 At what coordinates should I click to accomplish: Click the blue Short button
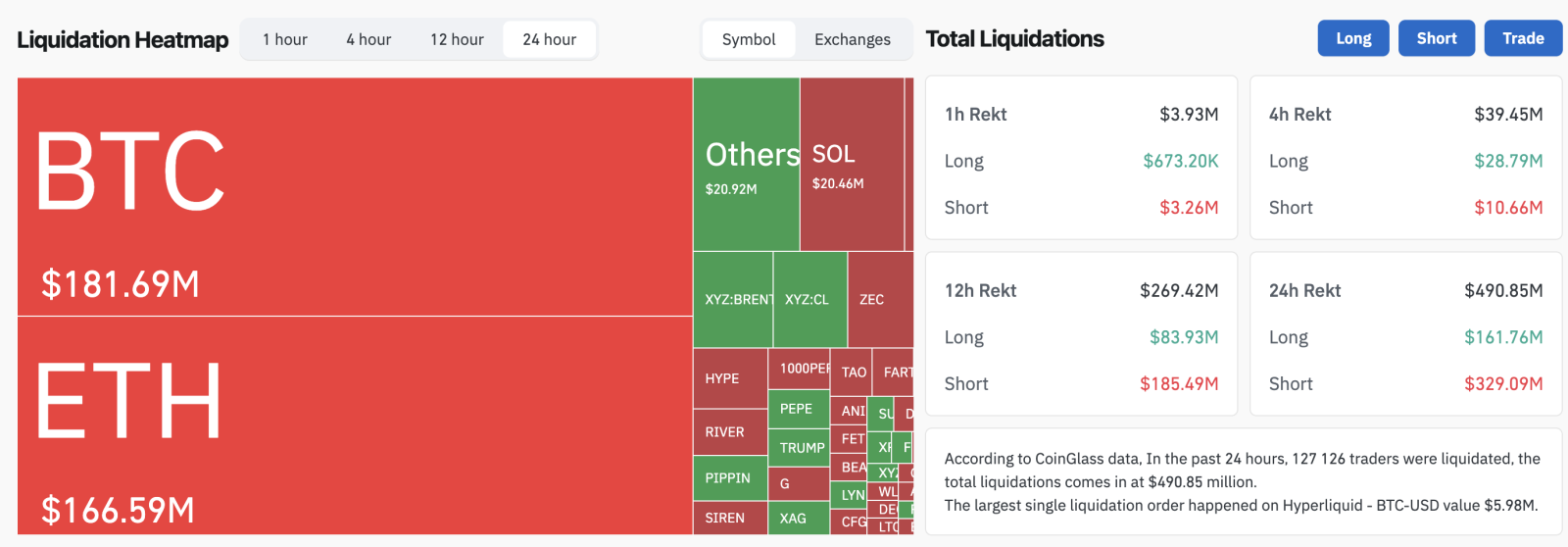1436,38
